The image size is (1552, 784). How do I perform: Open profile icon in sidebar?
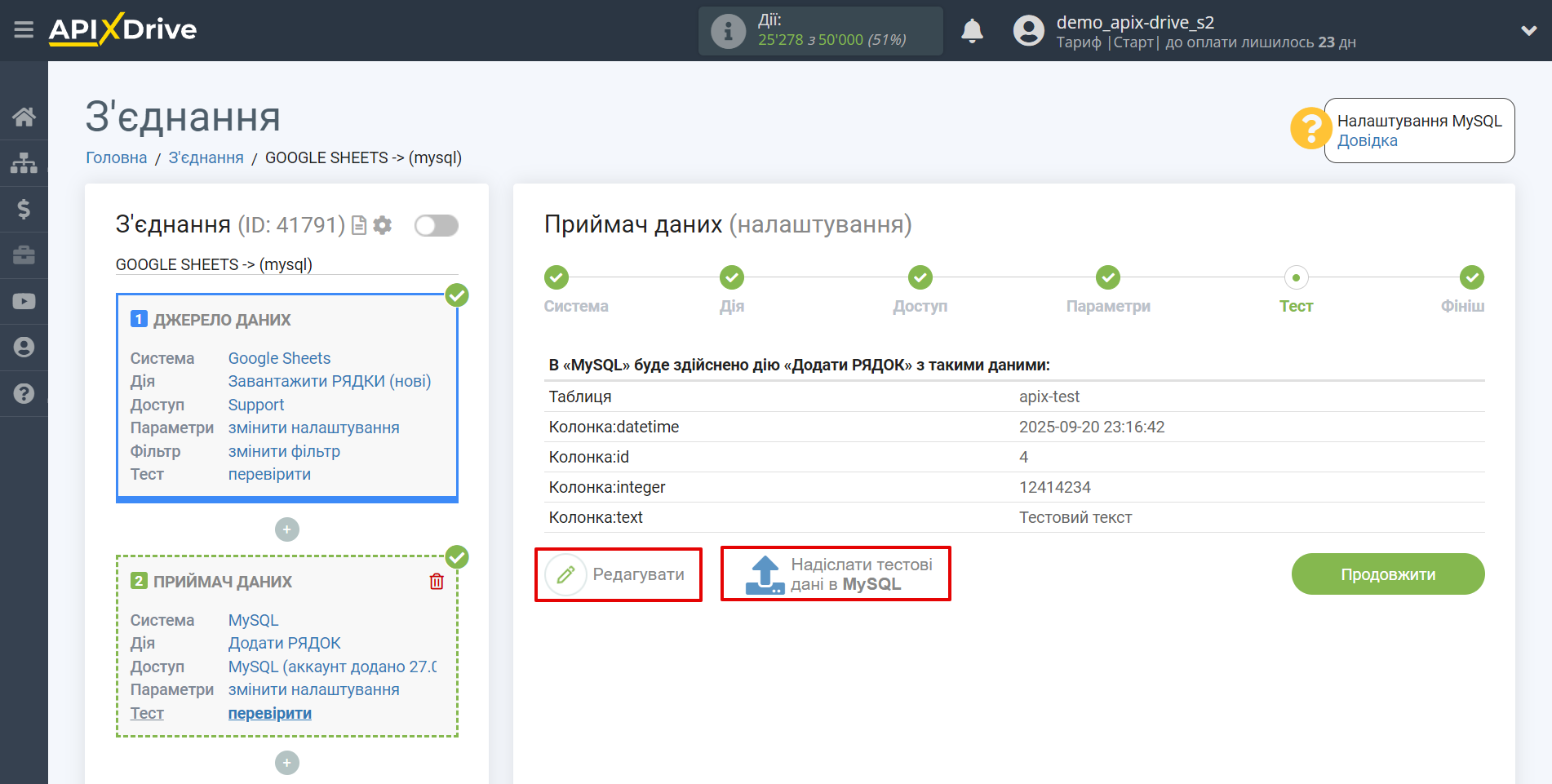[x=24, y=347]
